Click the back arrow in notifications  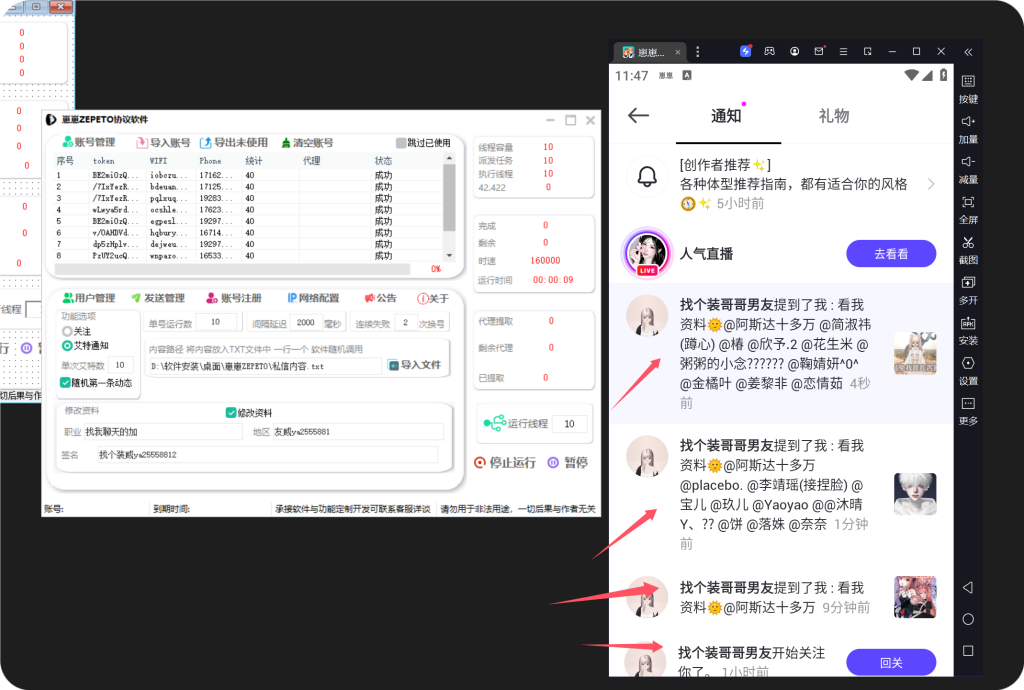click(x=638, y=115)
